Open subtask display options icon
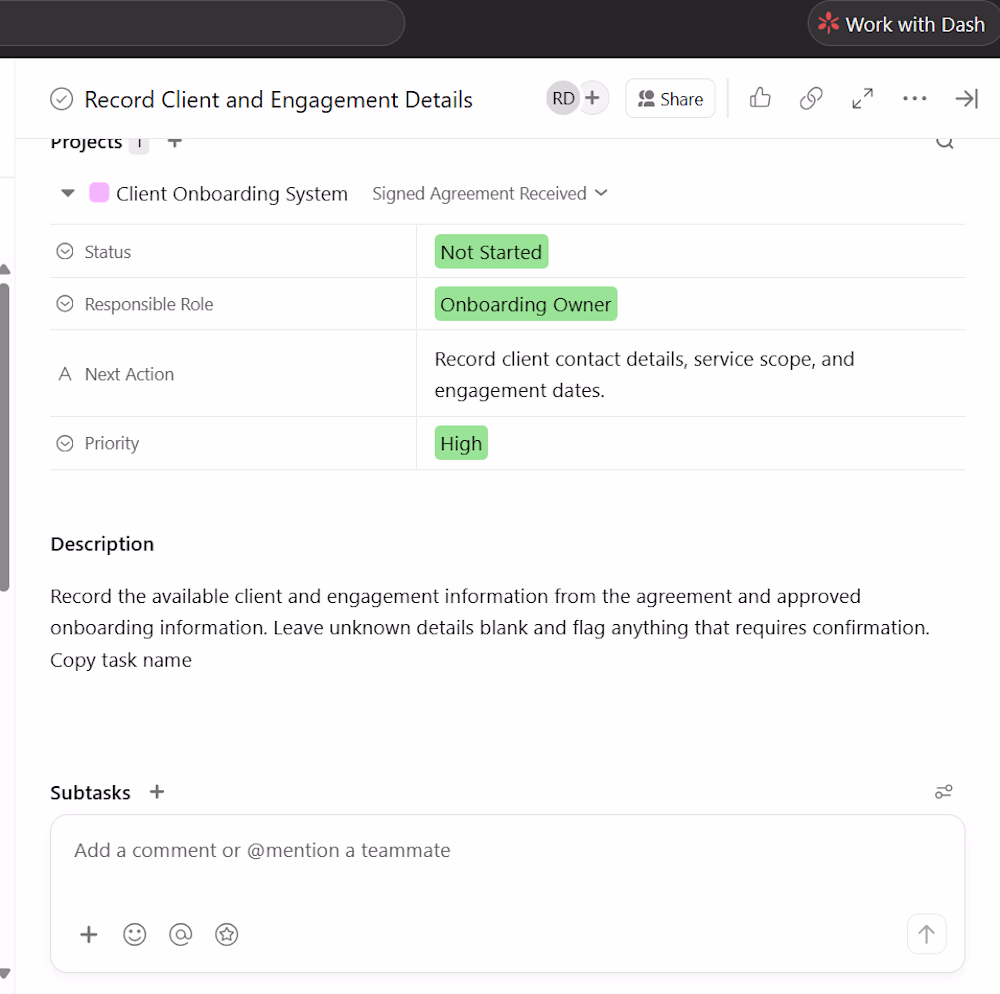This screenshot has width=1000, height=994. (943, 792)
